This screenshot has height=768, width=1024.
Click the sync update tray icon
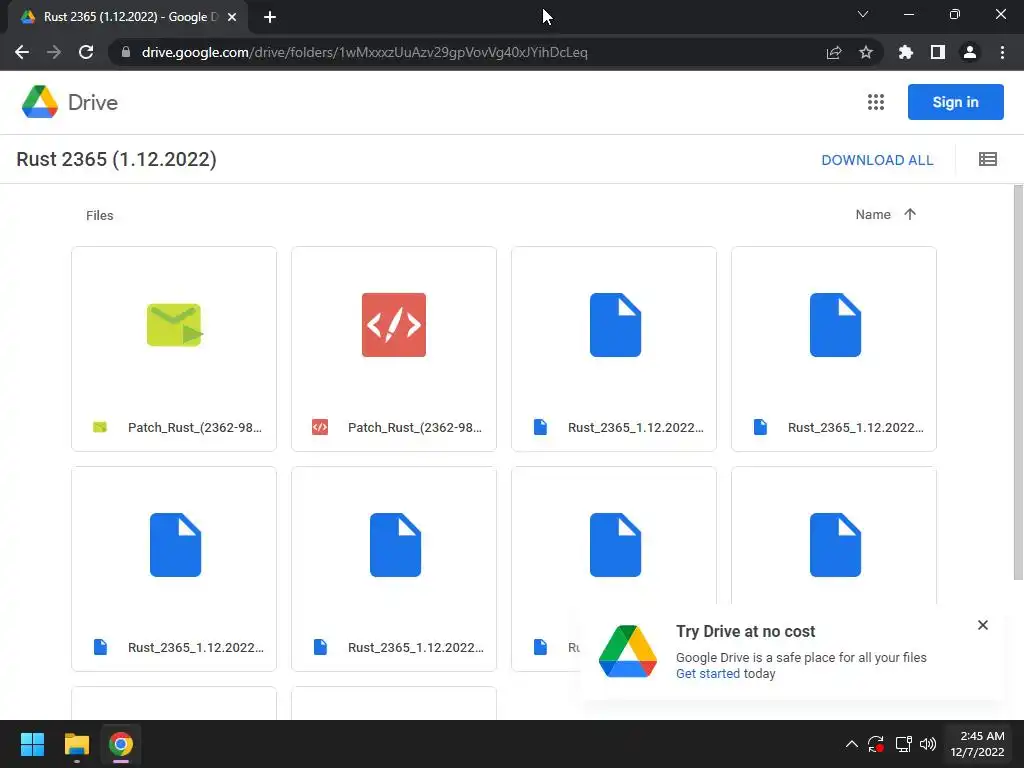point(876,744)
